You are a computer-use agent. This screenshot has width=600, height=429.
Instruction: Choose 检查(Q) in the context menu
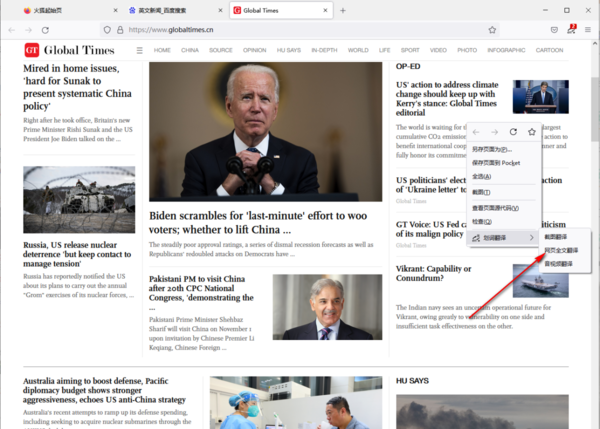504,222
